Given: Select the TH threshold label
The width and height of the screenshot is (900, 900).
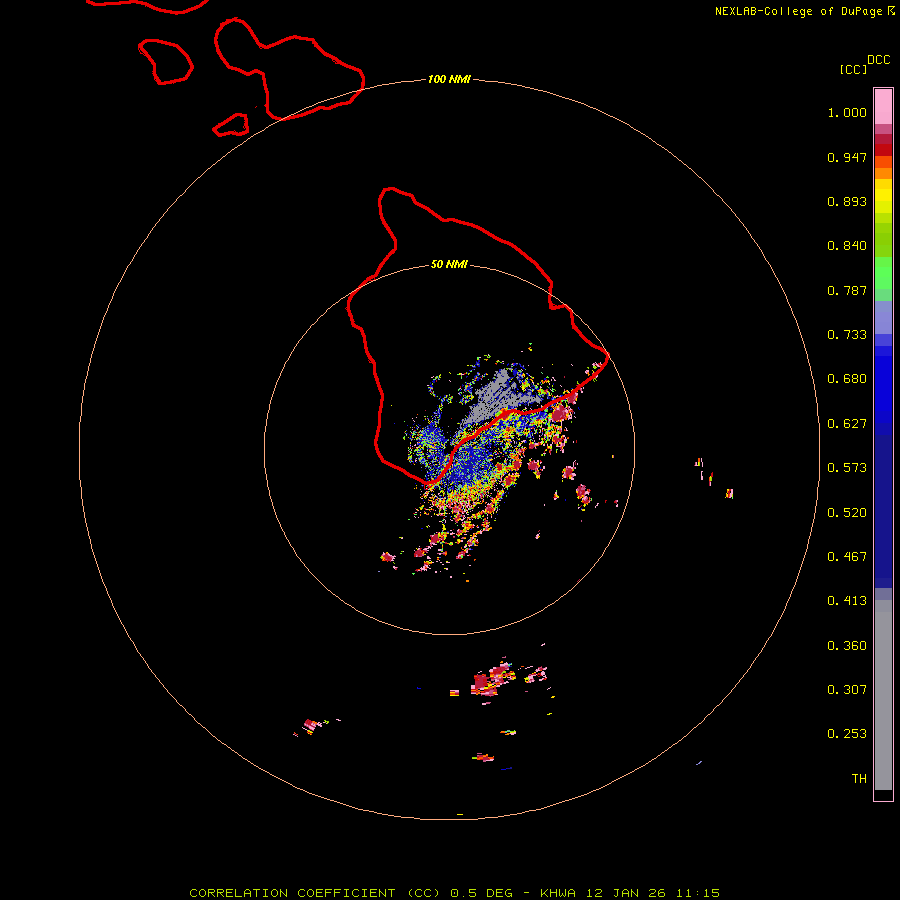Looking at the screenshot, I should click(859, 779).
